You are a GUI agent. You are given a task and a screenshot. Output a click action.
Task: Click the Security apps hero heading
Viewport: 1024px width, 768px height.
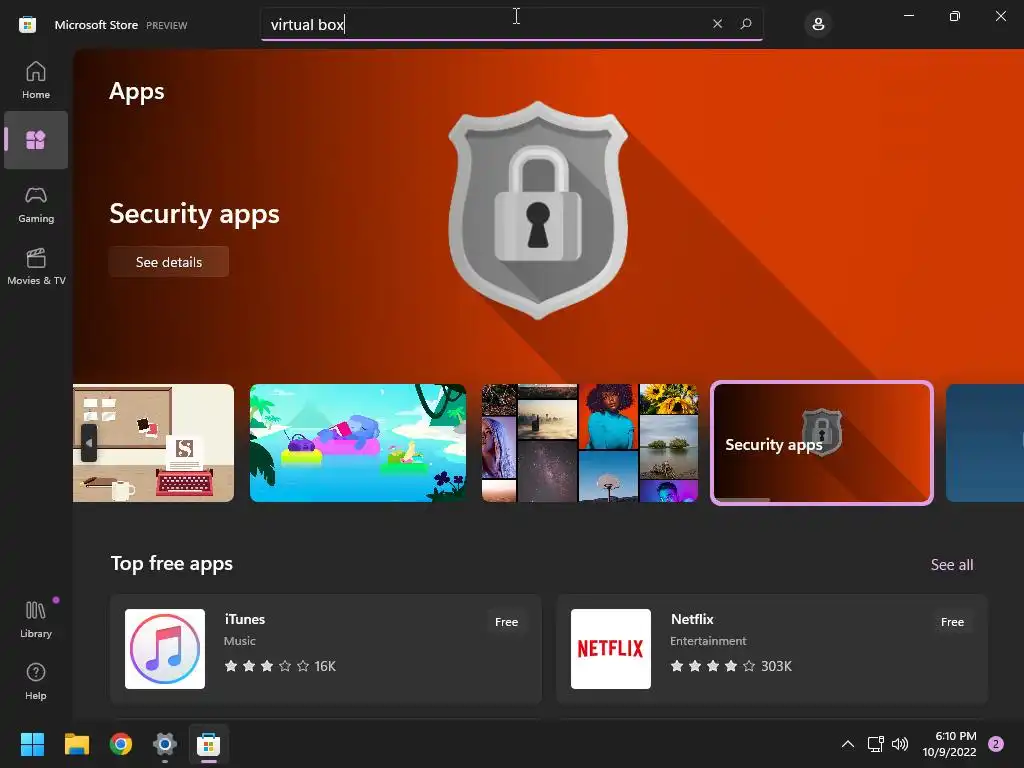[x=194, y=214]
